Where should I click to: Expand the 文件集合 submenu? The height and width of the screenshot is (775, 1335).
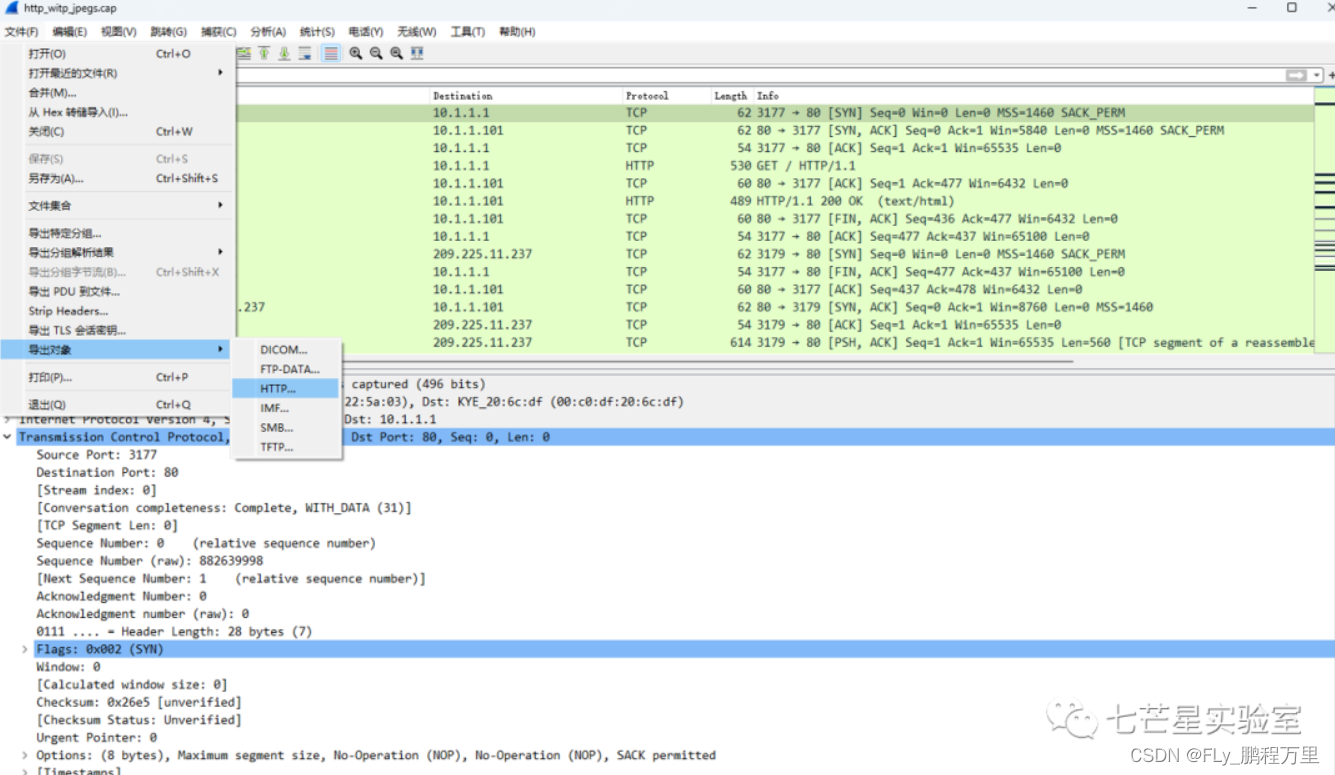point(115,205)
